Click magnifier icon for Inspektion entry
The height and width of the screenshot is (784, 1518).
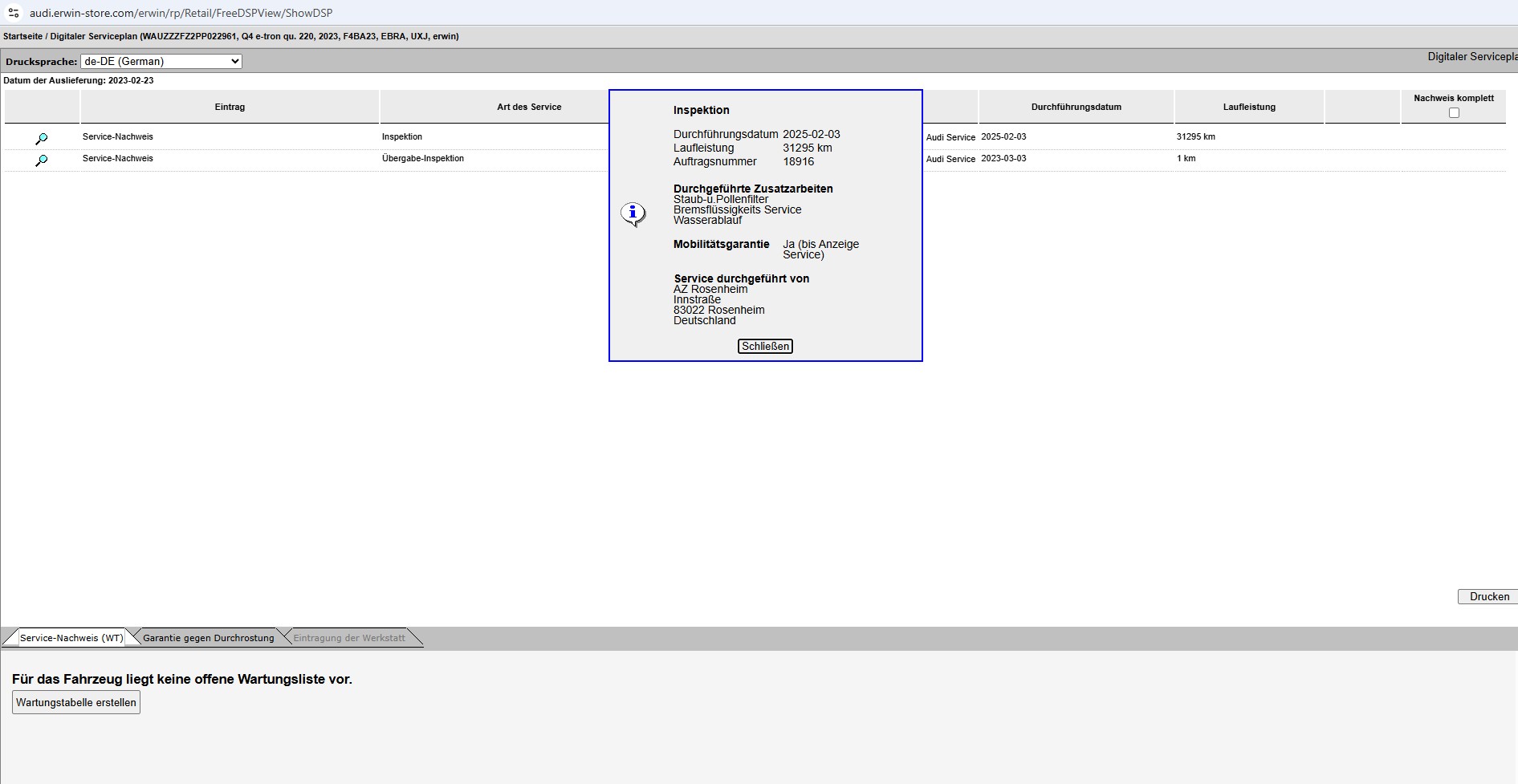(42, 139)
